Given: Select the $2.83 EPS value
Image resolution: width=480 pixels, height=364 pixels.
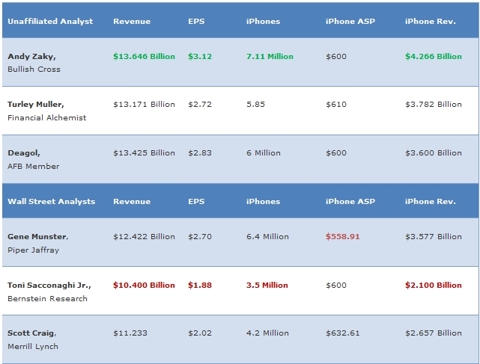Looking at the screenshot, I should coord(200,153).
